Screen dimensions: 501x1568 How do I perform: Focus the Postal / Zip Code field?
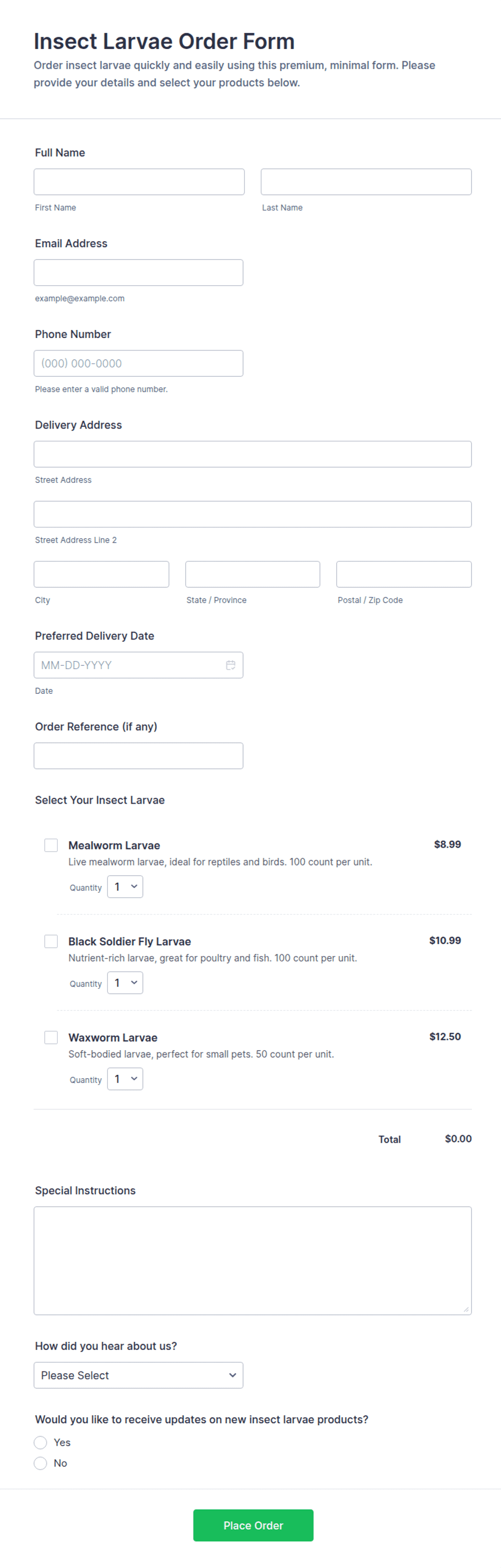click(404, 574)
